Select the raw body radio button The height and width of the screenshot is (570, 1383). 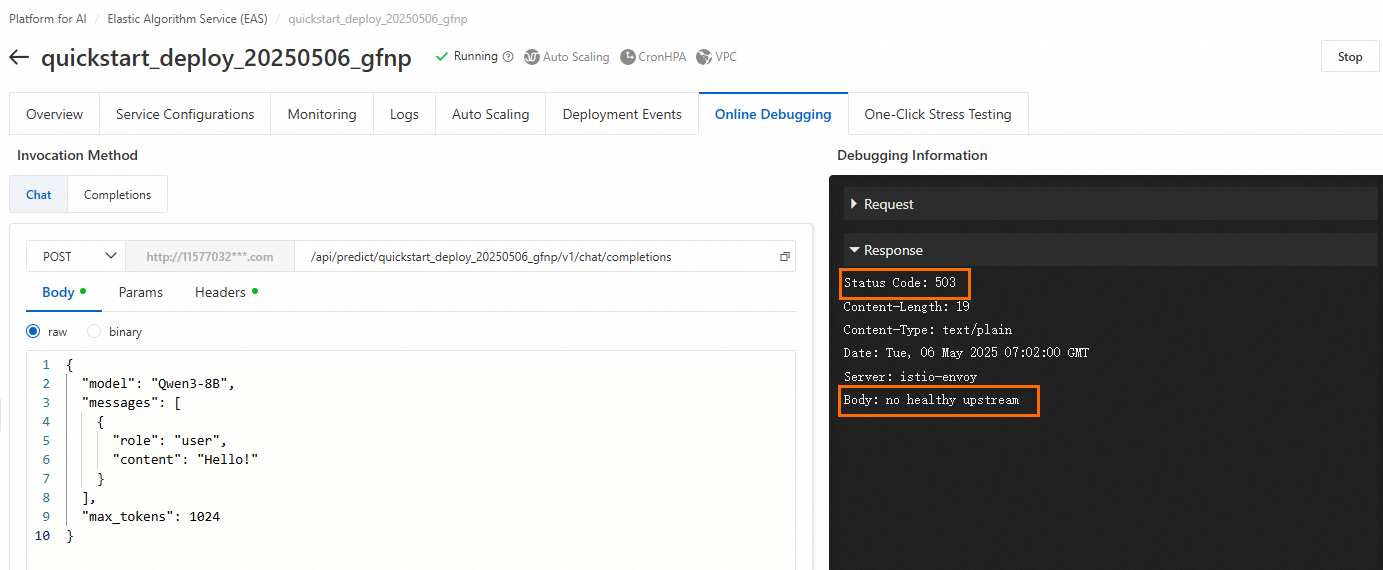(33, 331)
